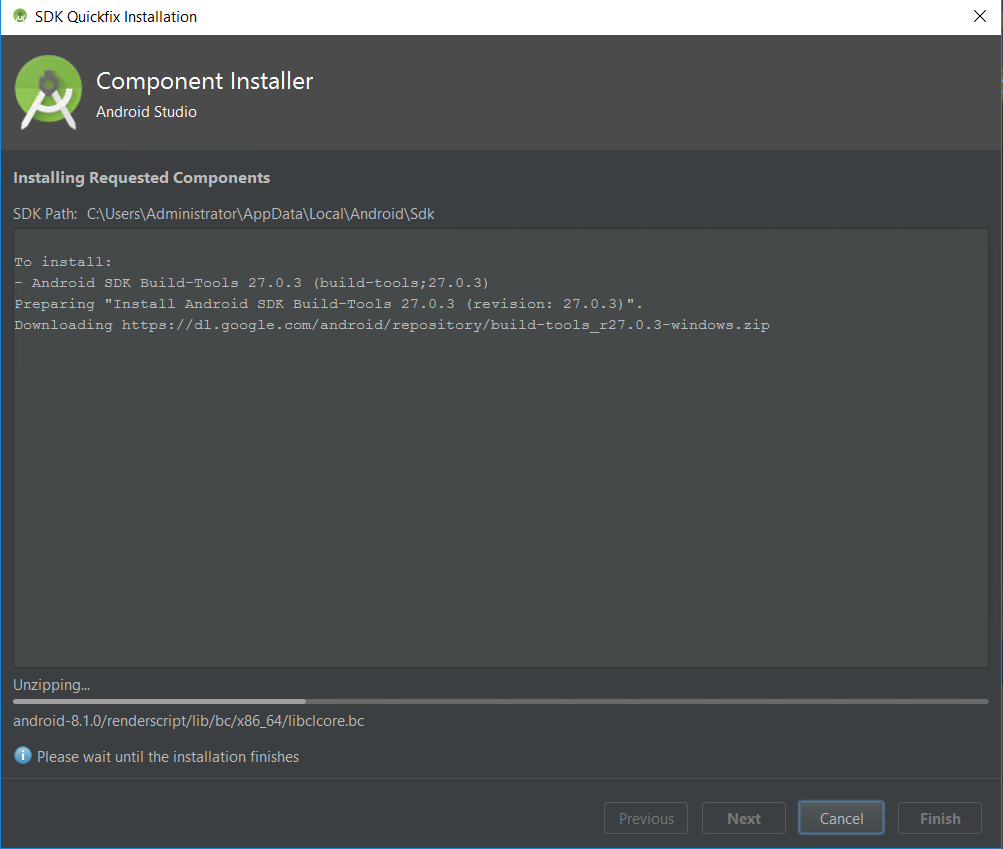1003x849 pixels.
Task: Click the blue info icon near wait message
Action: click(22, 756)
